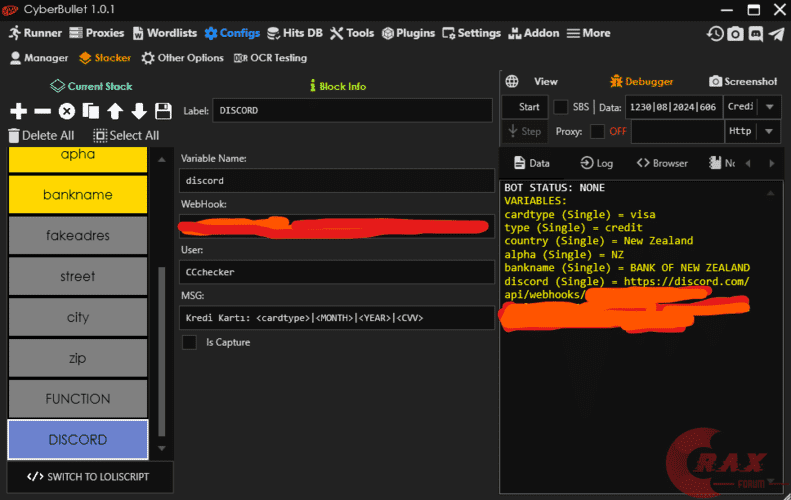Click the Current Stack layers icon
Image resolution: width=791 pixels, height=500 pixels.
point(57,86)
